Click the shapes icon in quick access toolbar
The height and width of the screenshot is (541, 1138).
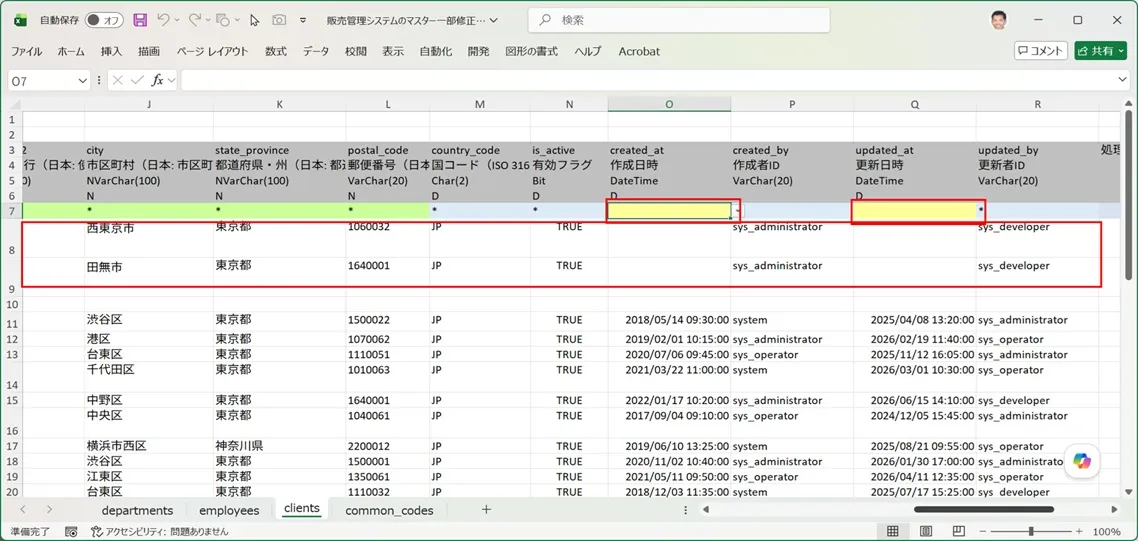(x=224, y=20)
